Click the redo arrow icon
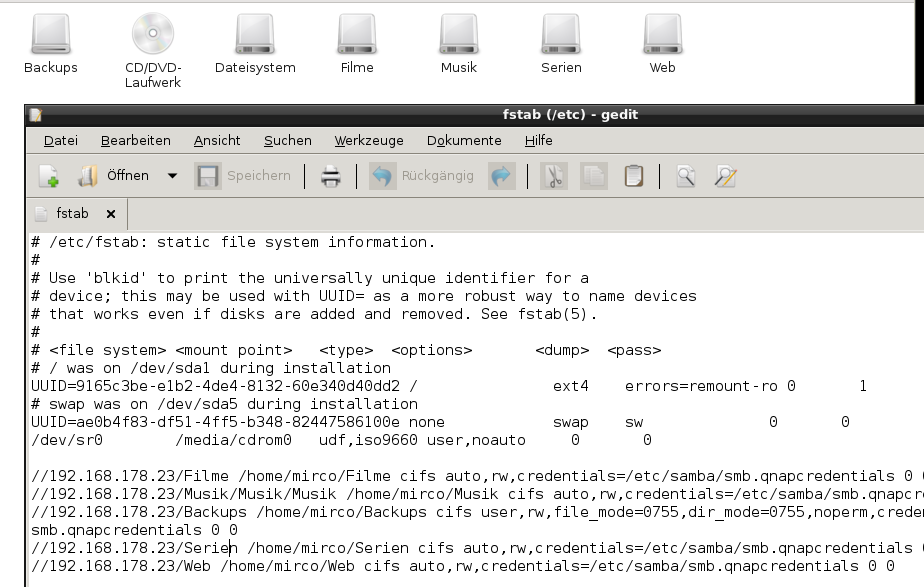The width and height of the screenshot is (924, 587). tap(501, 176)
